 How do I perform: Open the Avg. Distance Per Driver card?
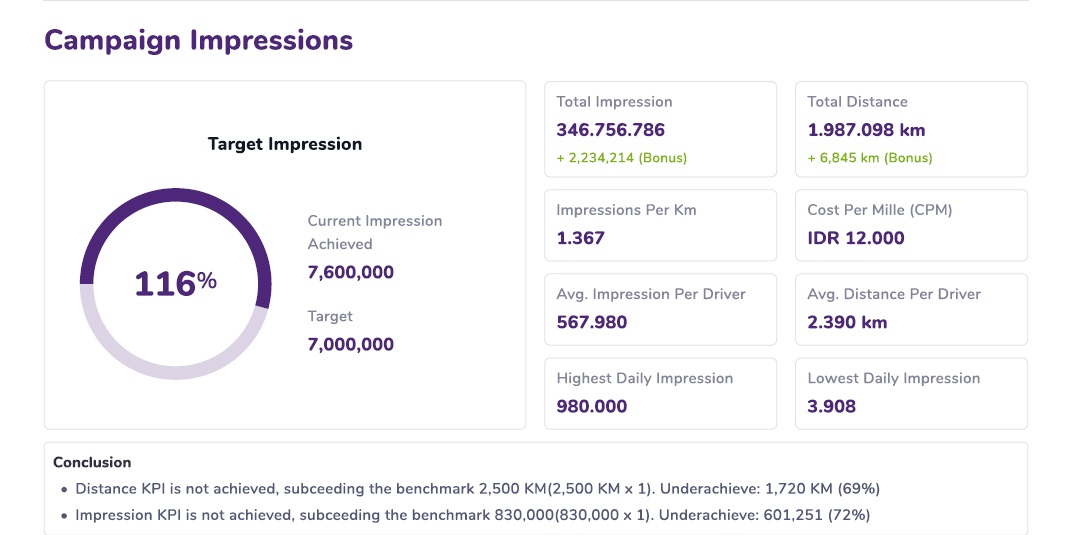(x=911, y=309)
